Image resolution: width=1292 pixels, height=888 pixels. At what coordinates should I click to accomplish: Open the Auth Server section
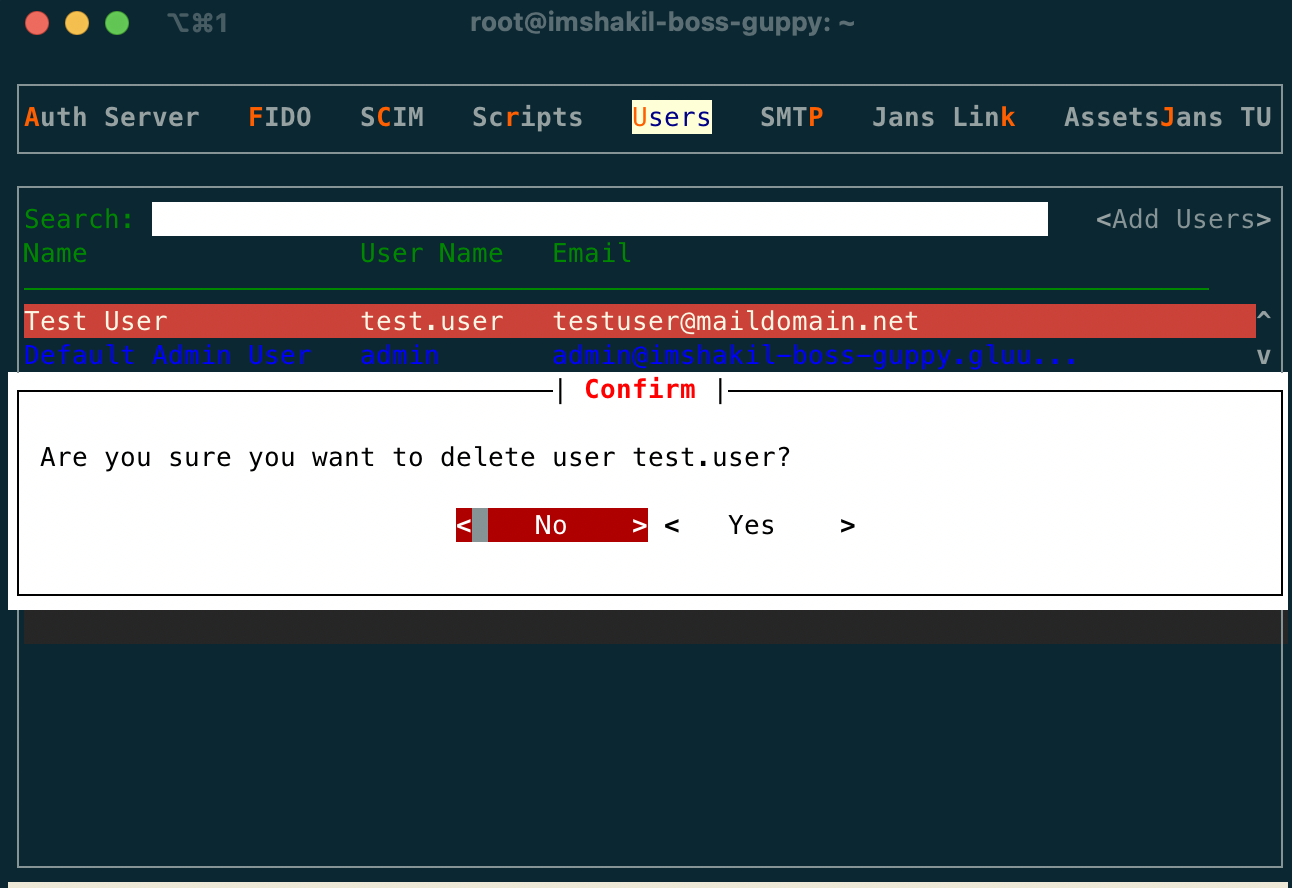pyautogui.click(x=112, y=117)
